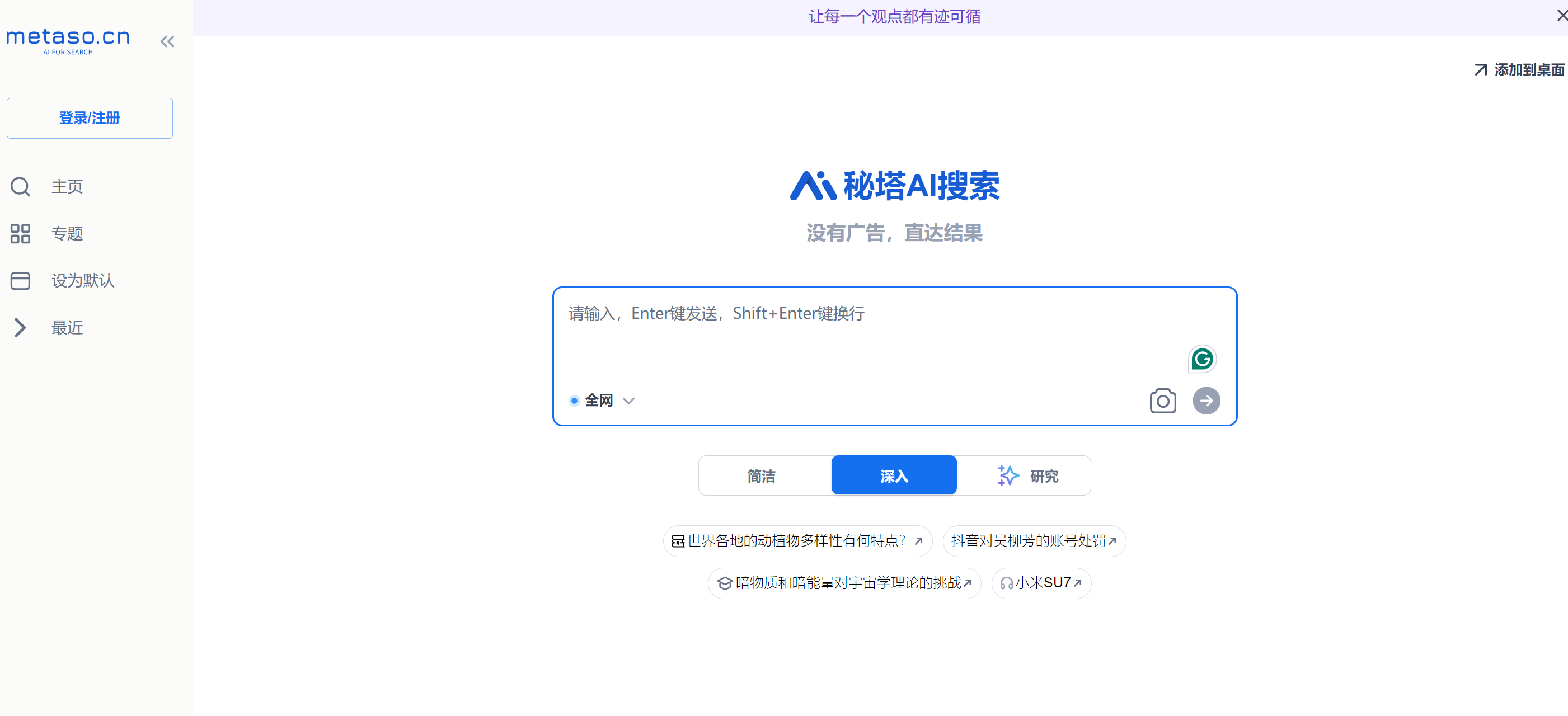Viewport: 1568px width, 716px height.
Task: Collapse the sidebar with the double-chevron
Action: pyautogui.click(x=167, y=41)
